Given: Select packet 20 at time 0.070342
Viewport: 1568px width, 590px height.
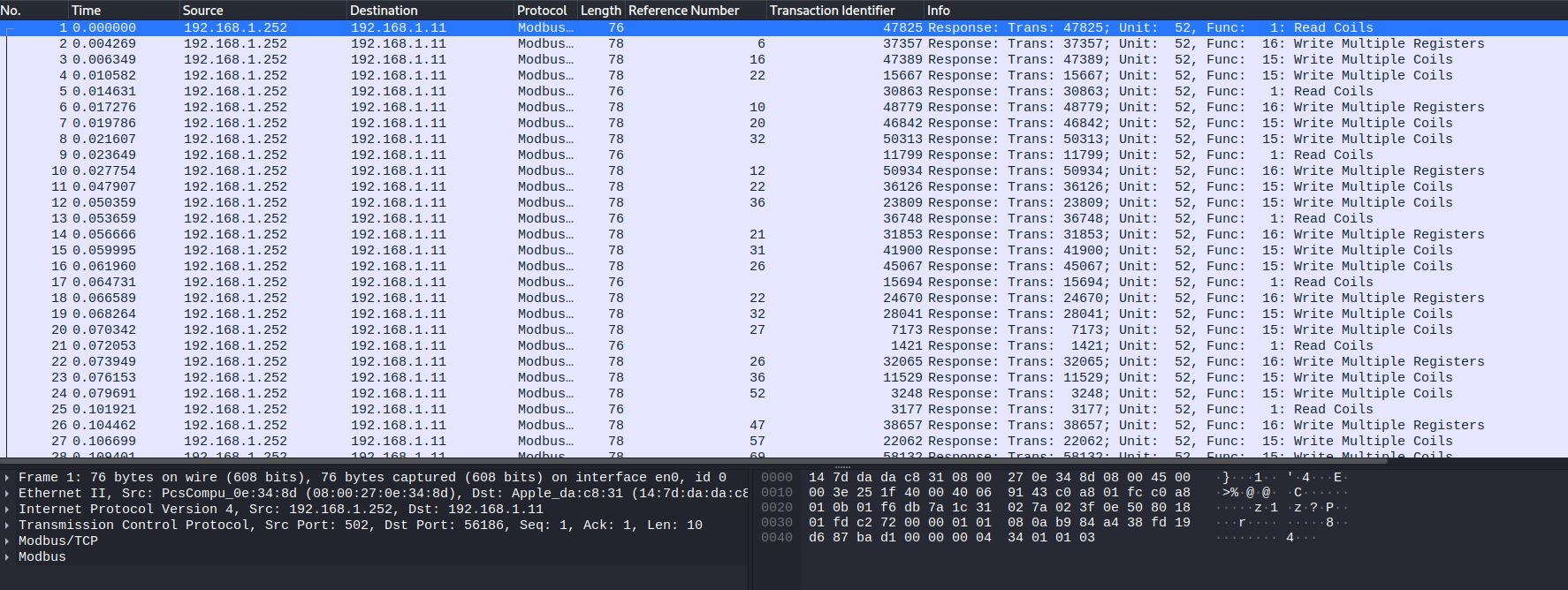Looking at the screenshot, I should 784,330.
